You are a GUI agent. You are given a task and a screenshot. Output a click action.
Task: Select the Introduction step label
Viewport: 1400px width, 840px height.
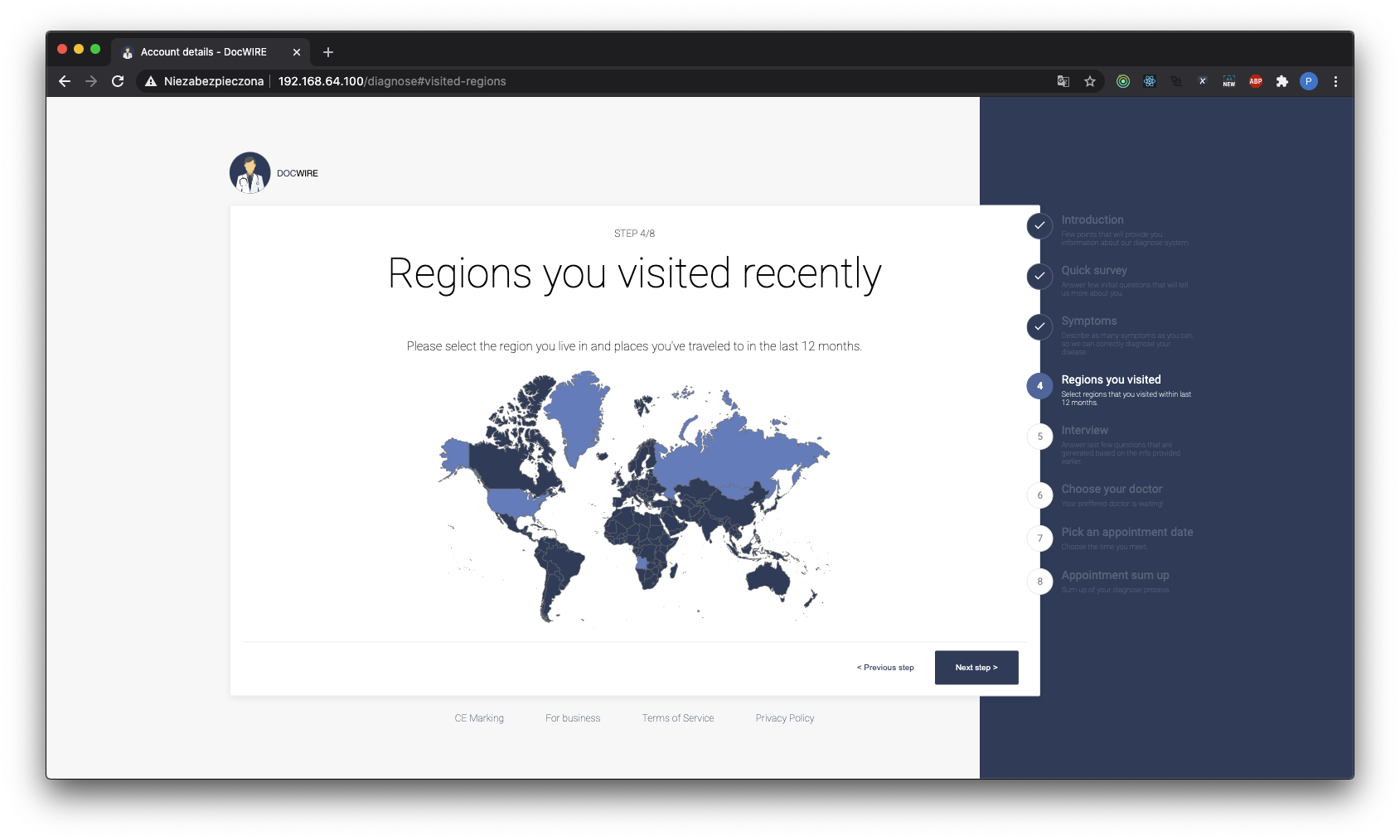1092,220
